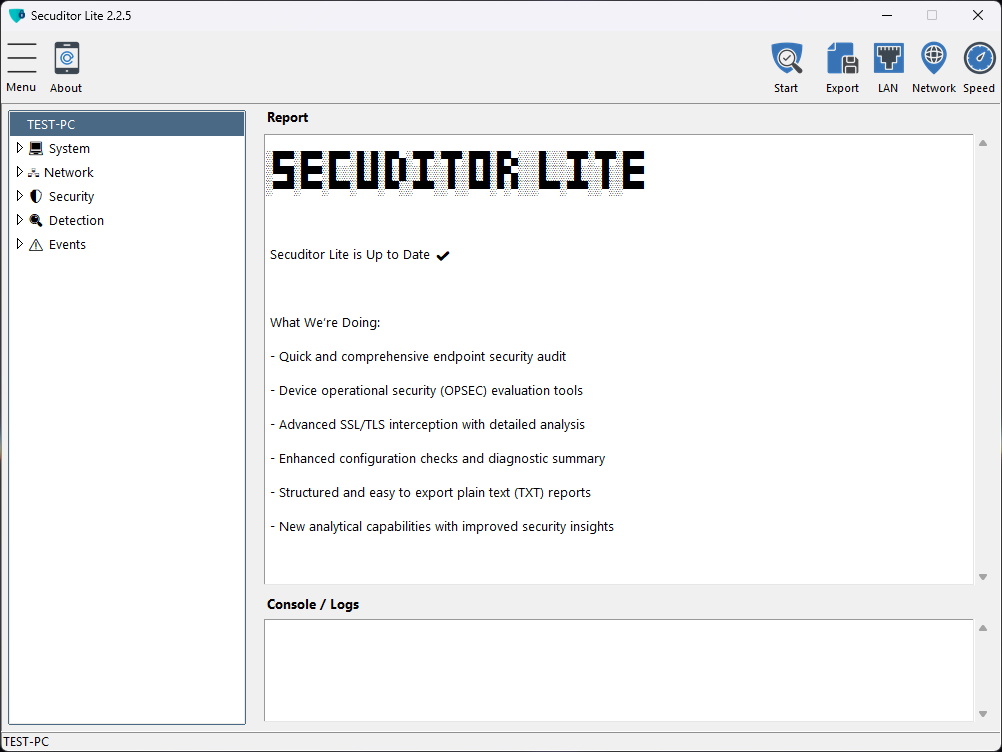Click the Network nodes icon in tree
The height and width of the screenshot is (752, 1002).
33,173
